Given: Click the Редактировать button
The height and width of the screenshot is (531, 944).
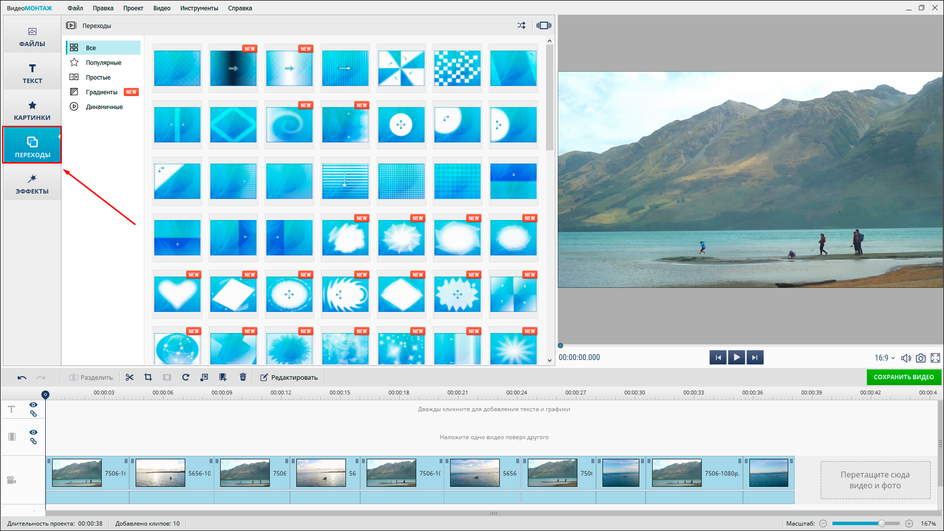Looking at the screenshot, I should tap(289, 377).
